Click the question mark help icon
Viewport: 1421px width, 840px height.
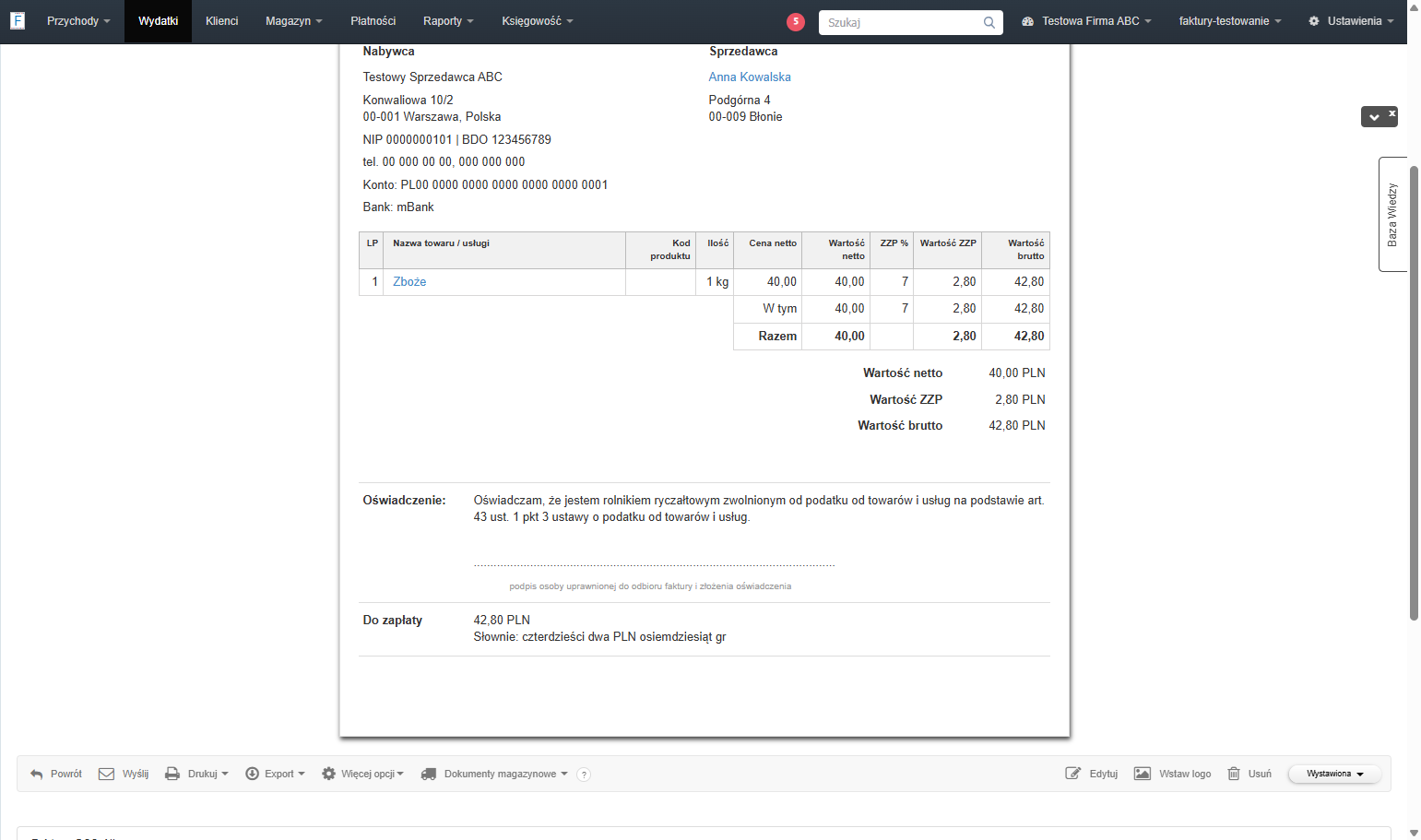(584, 775)
